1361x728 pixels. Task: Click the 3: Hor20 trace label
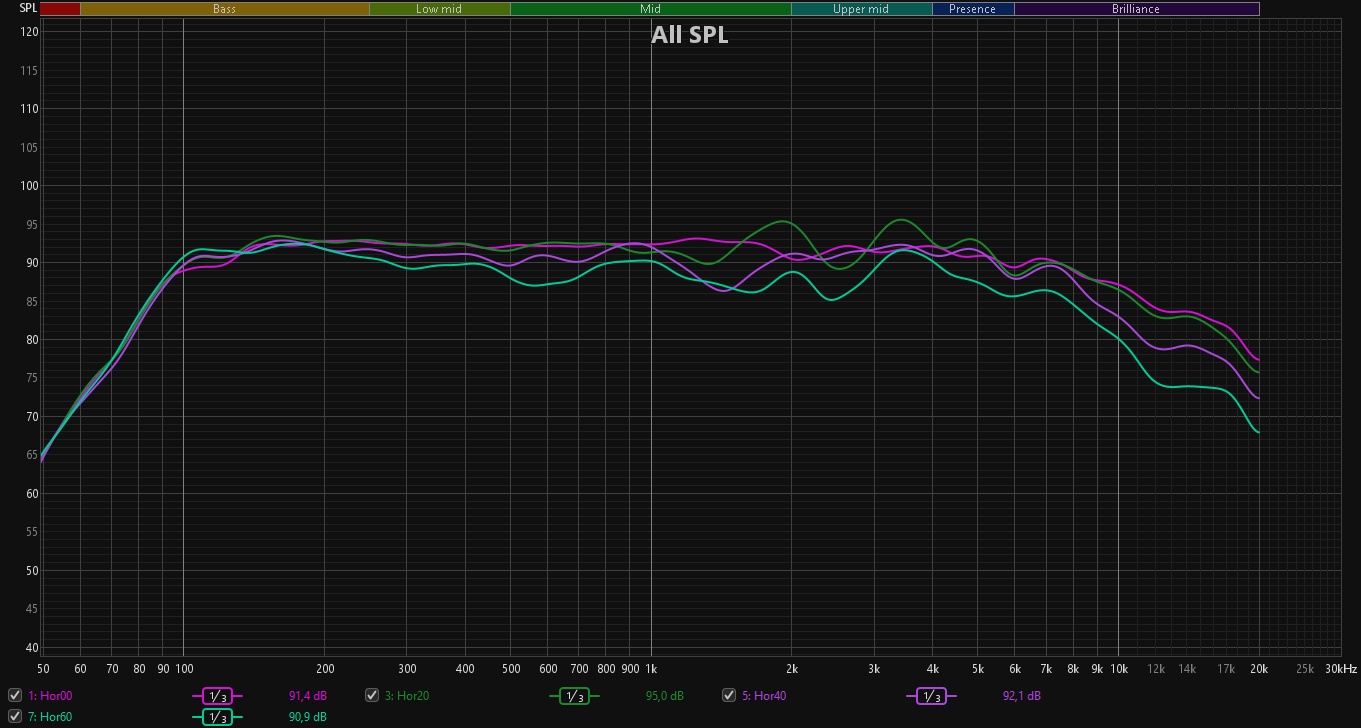pos(407,696)
